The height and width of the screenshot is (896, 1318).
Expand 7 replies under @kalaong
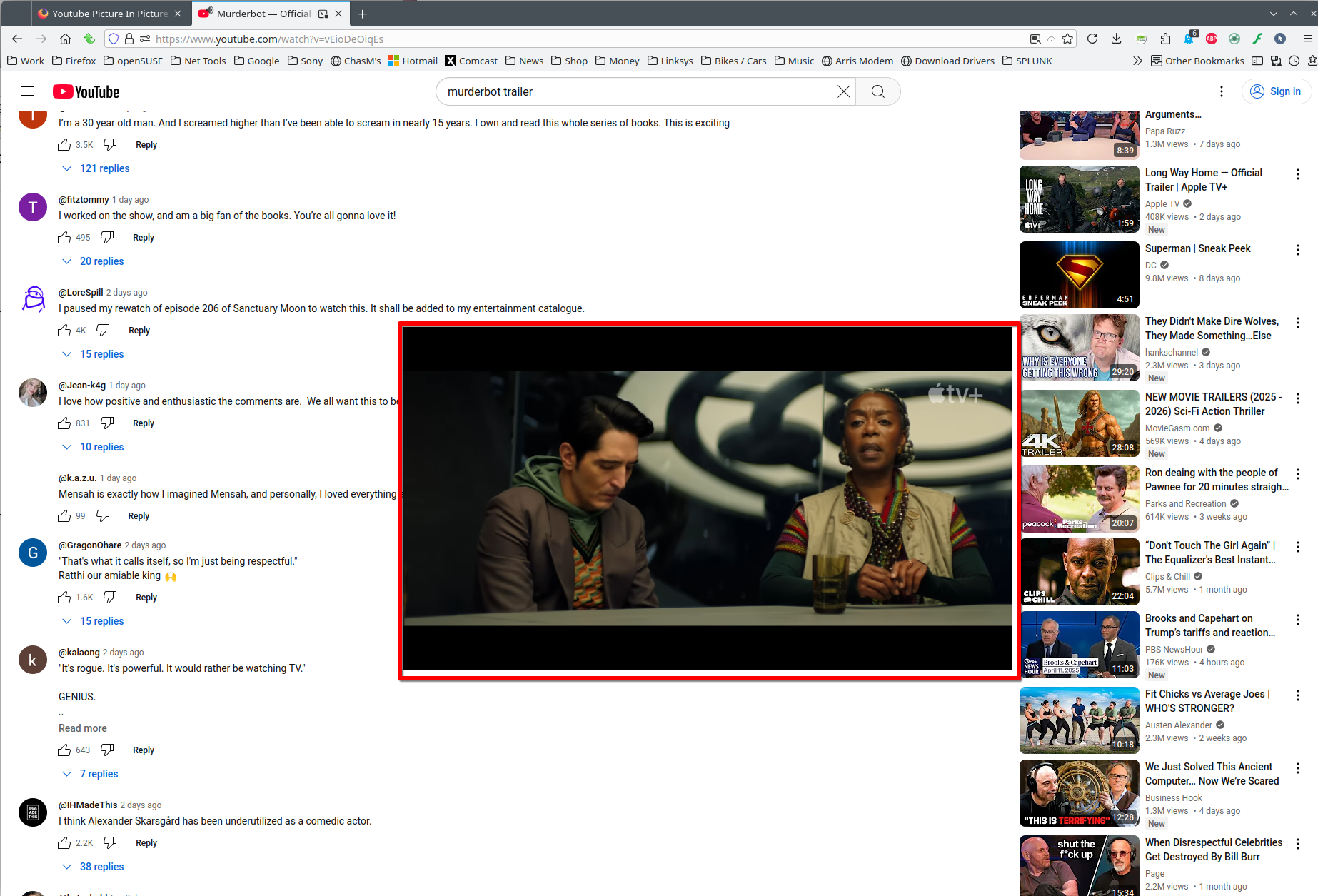tap(91, 774)
